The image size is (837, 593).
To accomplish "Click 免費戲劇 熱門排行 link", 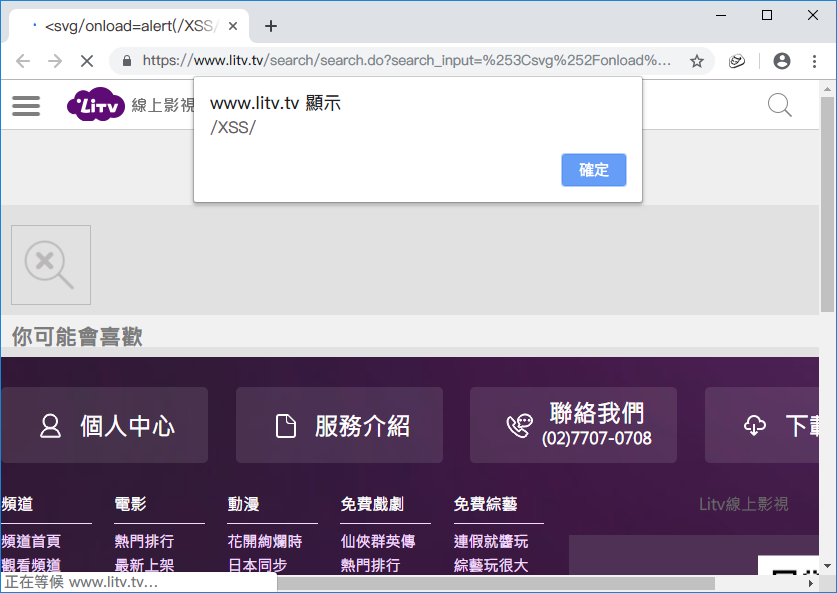I will coord(370,565).
